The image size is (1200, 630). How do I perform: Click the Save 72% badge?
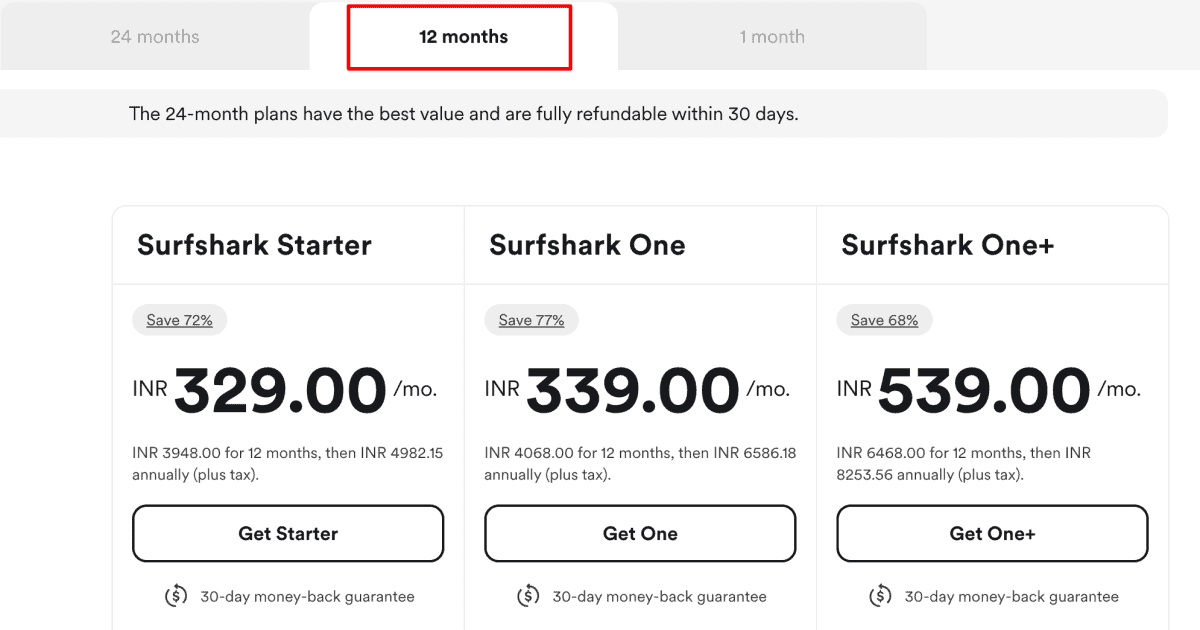(179, 320)
